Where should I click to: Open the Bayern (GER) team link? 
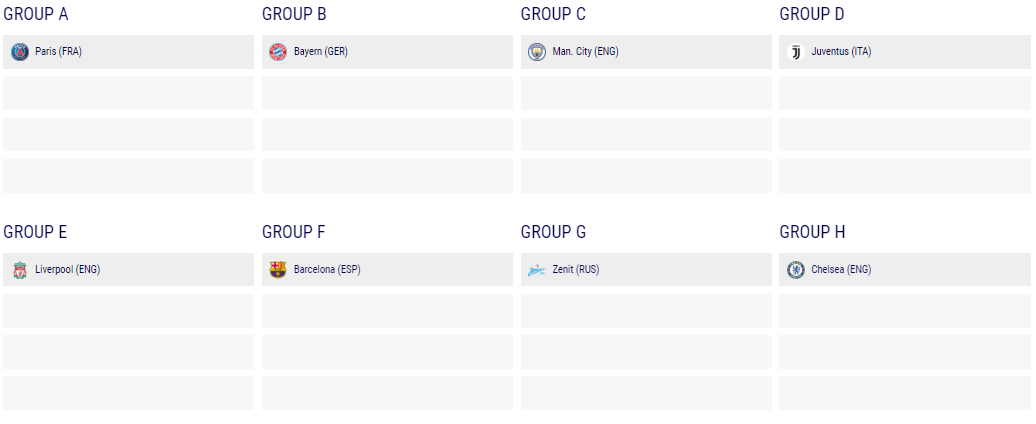point(321,52)
